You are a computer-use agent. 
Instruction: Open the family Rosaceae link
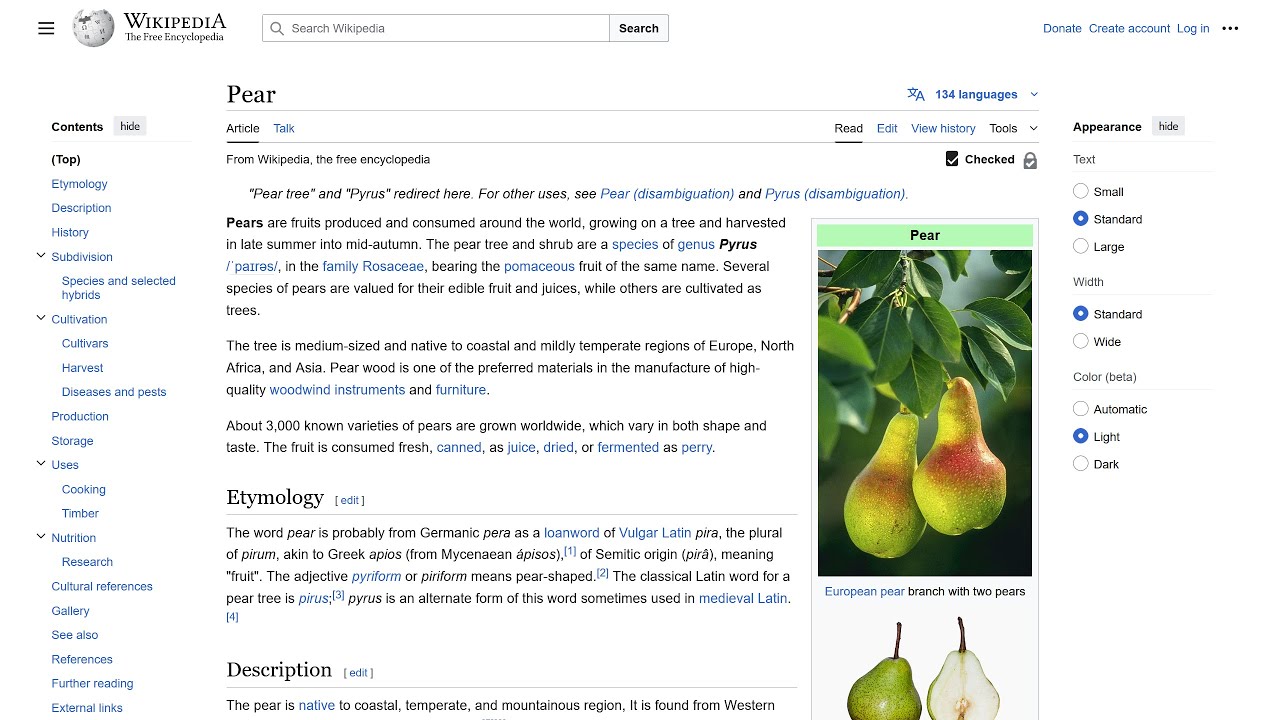373,266
